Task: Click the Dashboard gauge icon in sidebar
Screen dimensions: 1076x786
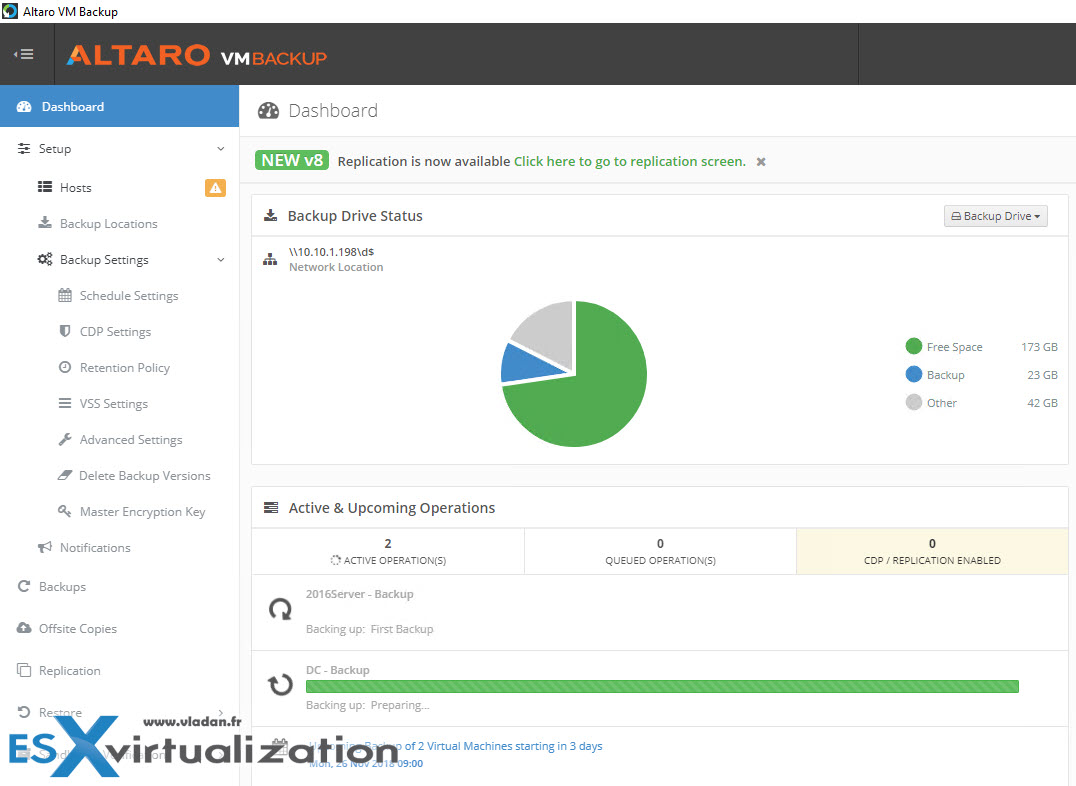Action: point(24,106)
